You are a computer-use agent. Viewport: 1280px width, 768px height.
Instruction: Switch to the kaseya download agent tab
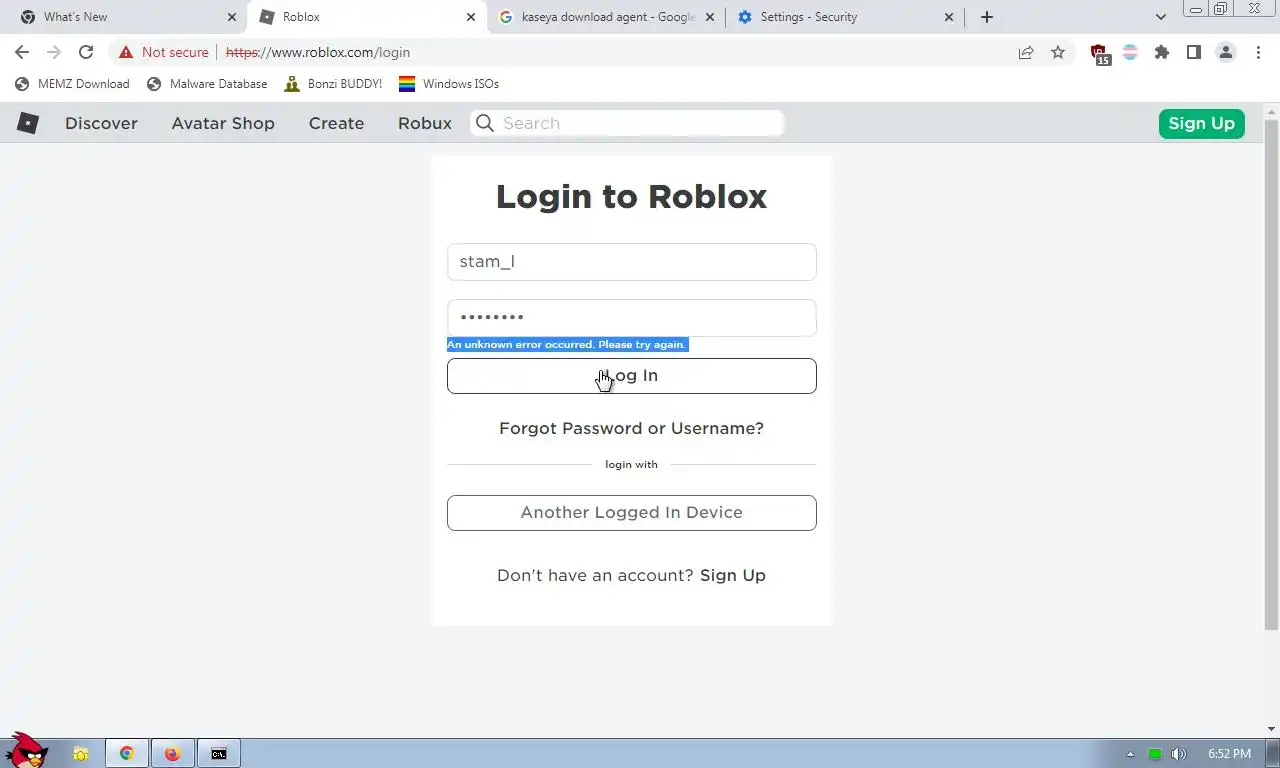click(606, 17)
